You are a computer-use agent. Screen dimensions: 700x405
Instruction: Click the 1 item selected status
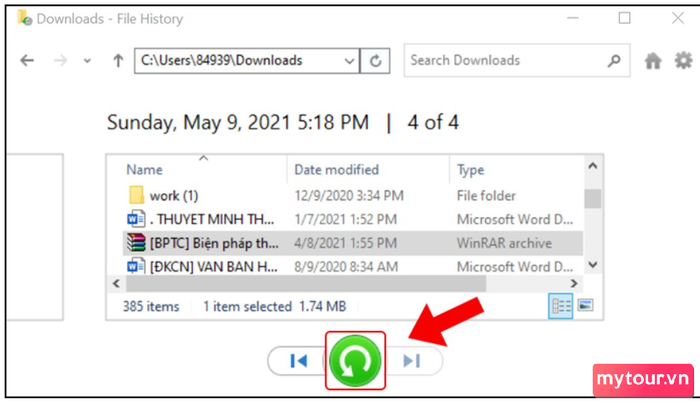(x=247, y=306)
